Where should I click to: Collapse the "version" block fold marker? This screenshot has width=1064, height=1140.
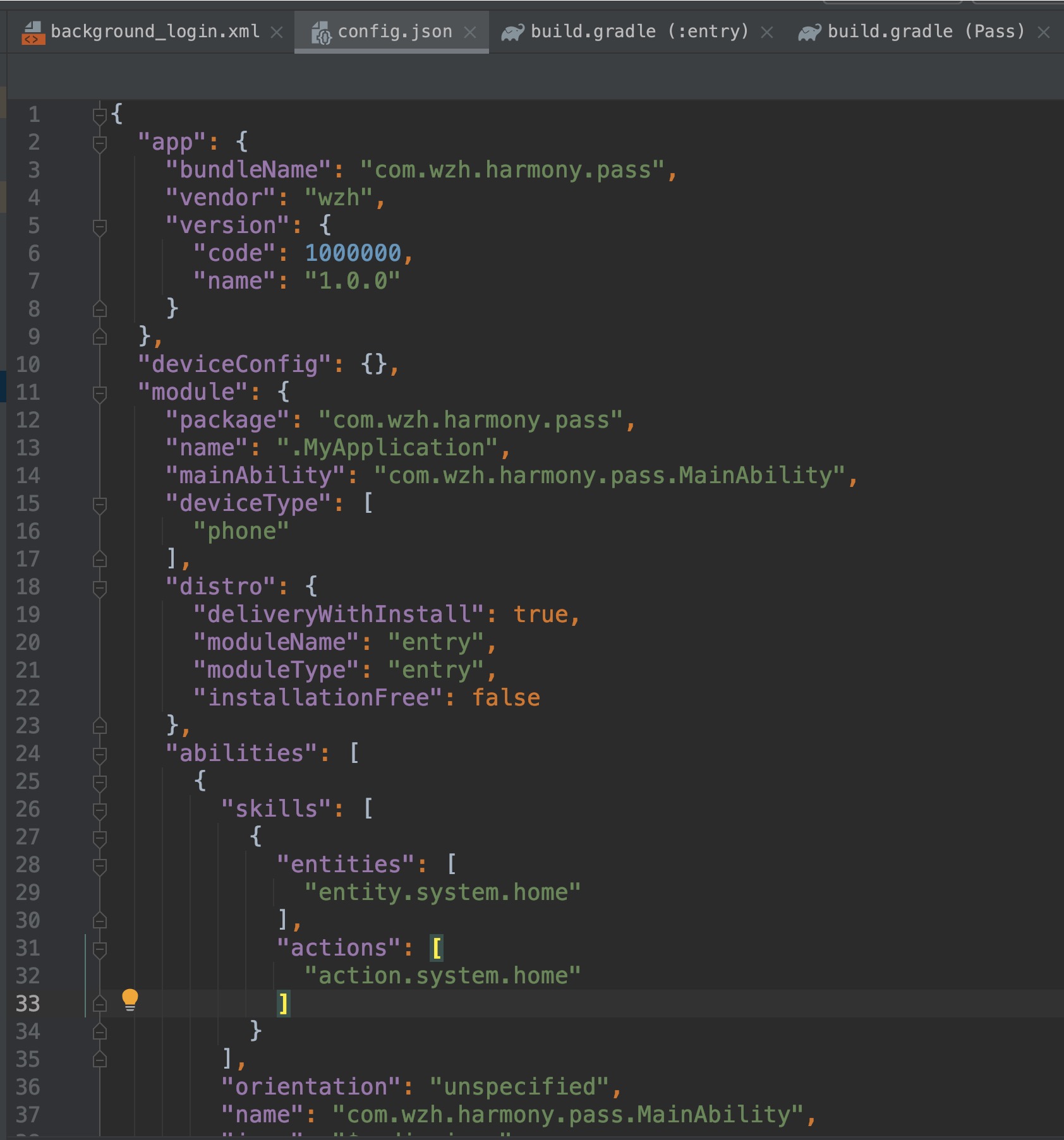pos(99,227)
